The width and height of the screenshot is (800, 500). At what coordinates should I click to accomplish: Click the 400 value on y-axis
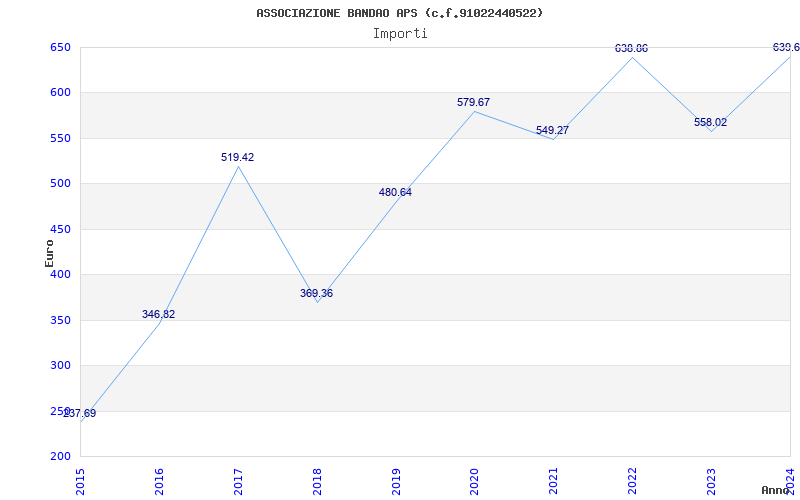pyautogui.click(x=60, y=274)
